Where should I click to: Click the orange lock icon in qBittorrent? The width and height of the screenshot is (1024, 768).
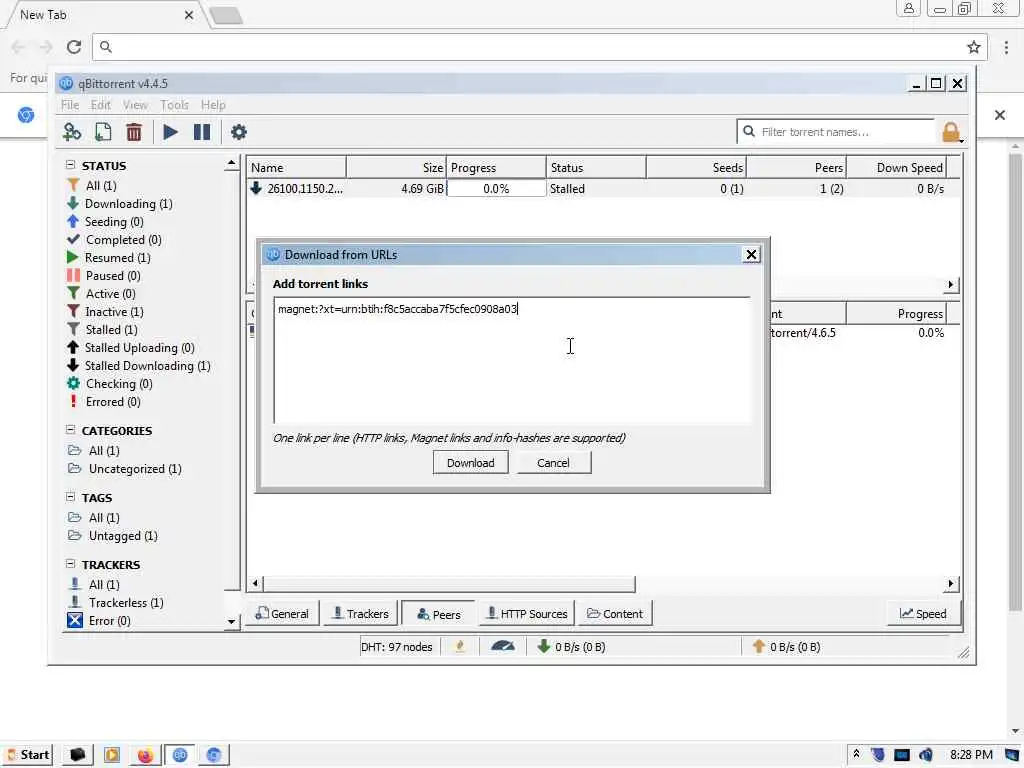click(x=952, y=132)
